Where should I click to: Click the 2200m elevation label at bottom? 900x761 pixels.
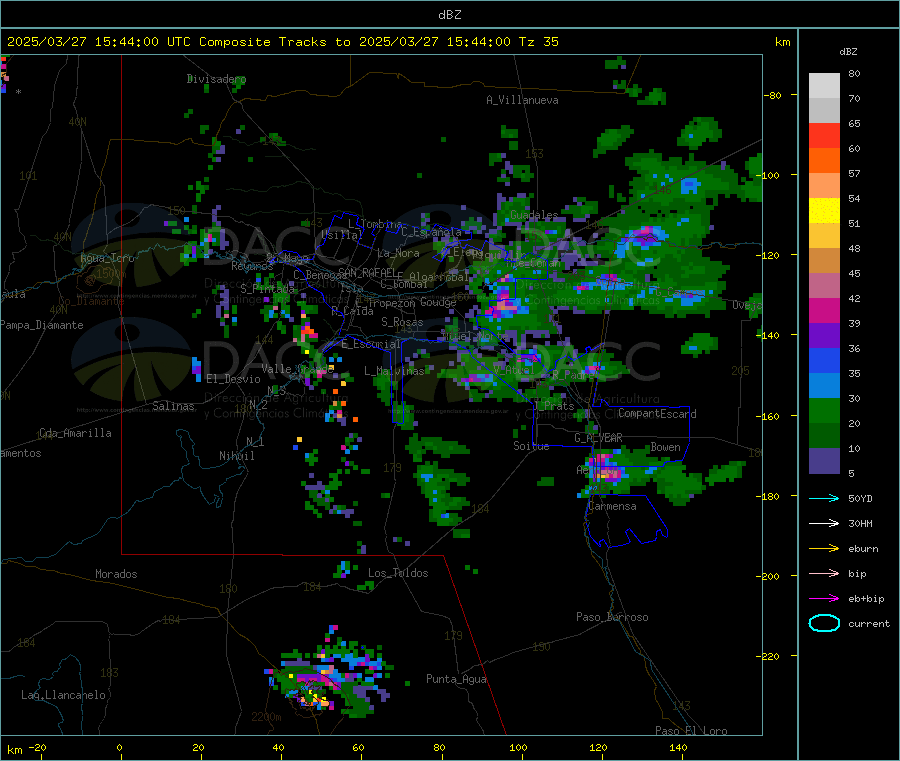(266, 717)
